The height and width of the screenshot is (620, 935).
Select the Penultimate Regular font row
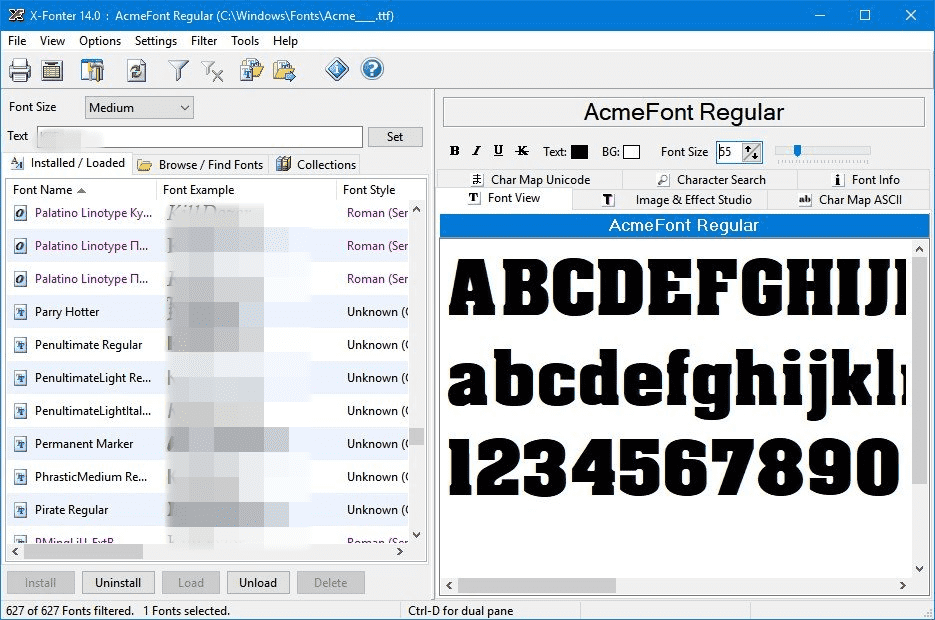click(x=209, y=345)
